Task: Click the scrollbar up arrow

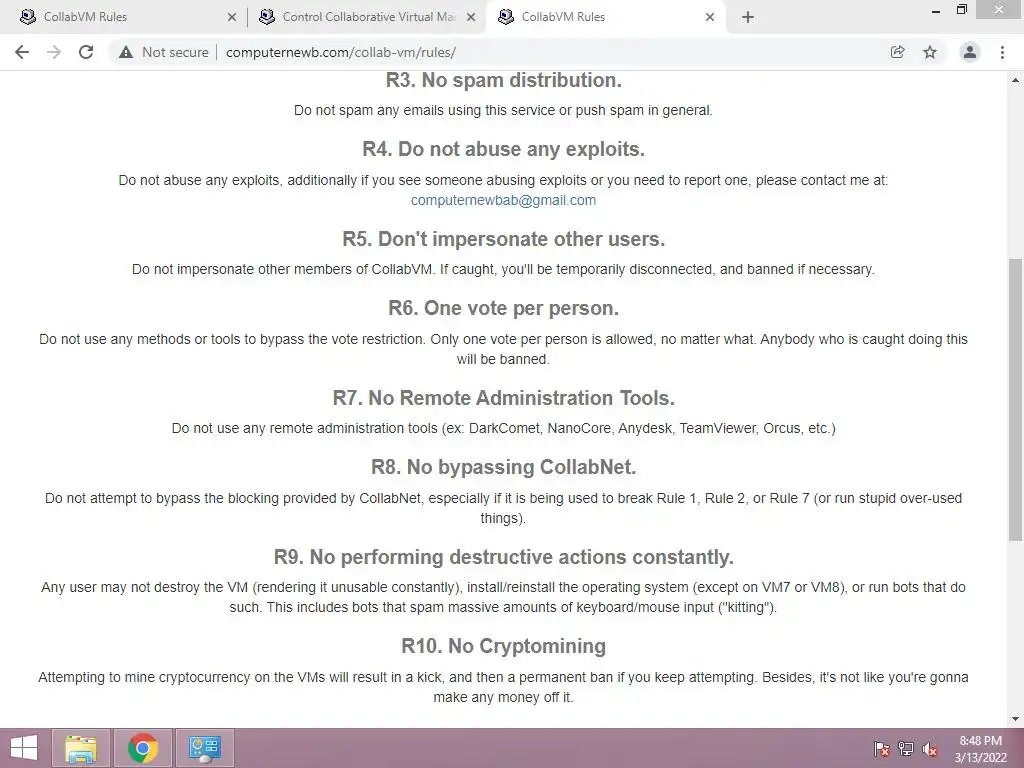Action: pos(1015,80)
